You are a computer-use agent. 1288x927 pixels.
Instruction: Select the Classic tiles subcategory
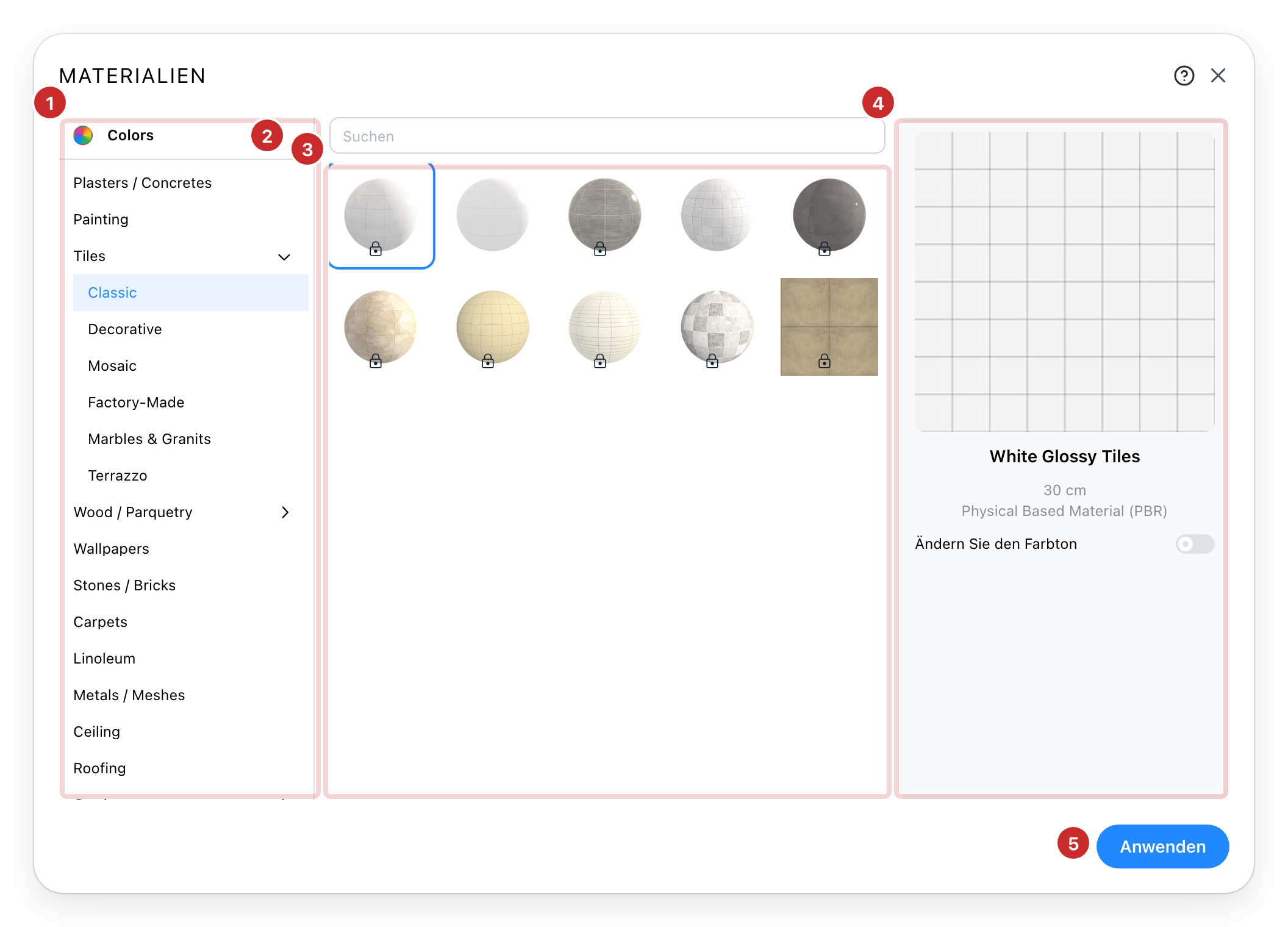(x=190, y=293)
